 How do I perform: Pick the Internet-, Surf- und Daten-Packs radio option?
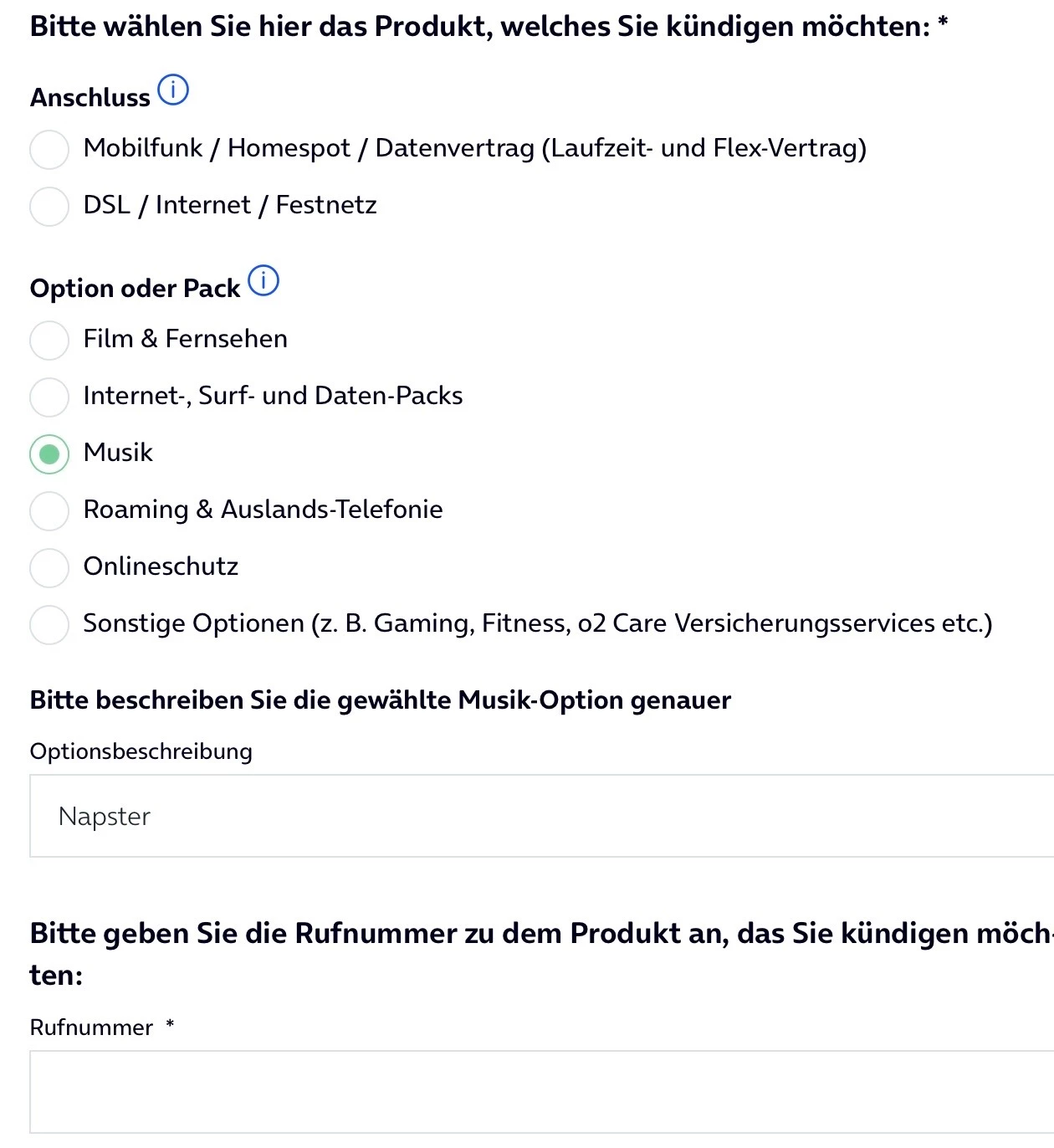tap(49, 397)
